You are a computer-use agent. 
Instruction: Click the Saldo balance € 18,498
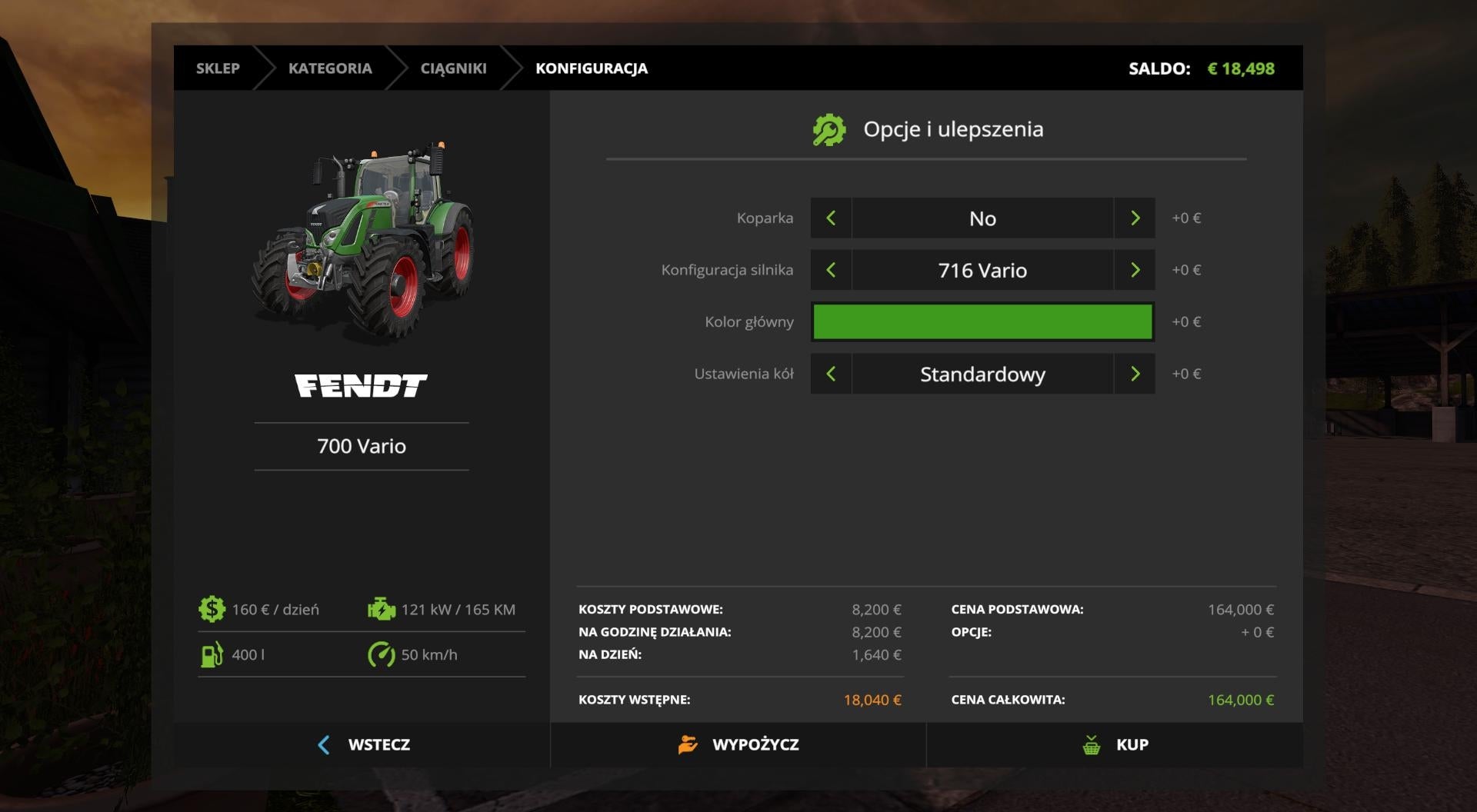(1241, 68)
